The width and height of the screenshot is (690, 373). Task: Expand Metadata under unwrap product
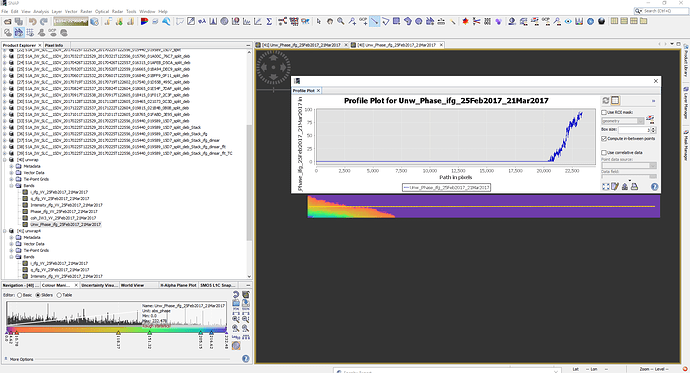click(x=11, y=167)
